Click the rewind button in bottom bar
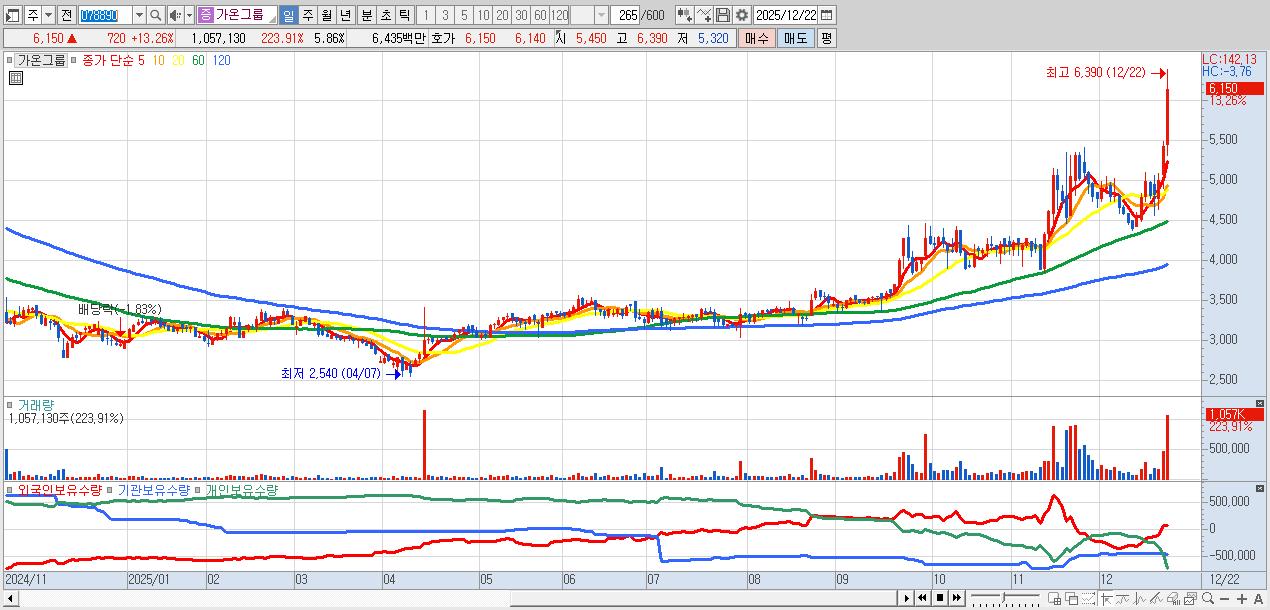 click(x=922, y=598)
